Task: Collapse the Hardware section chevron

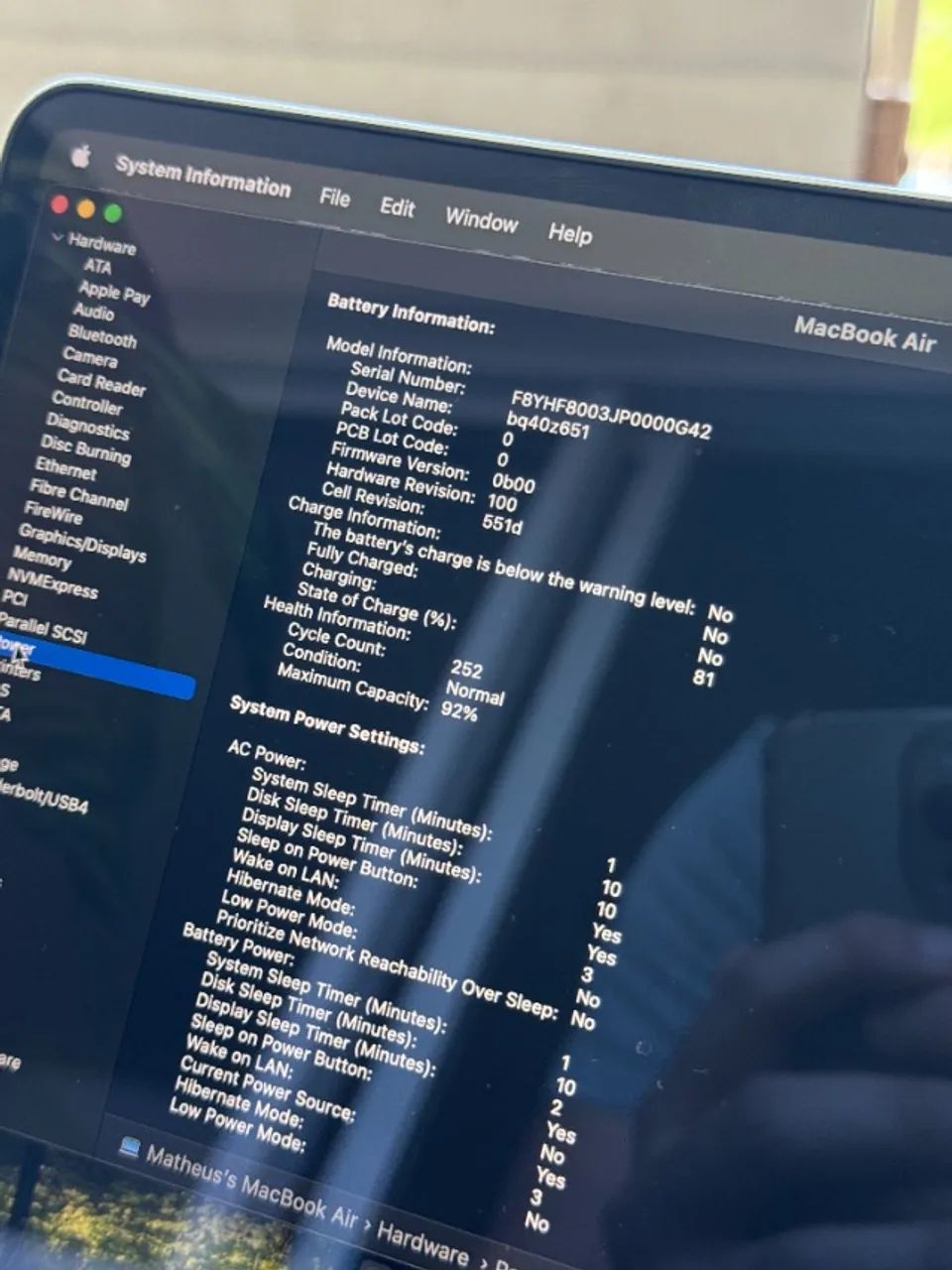Action: coord(58,238)
